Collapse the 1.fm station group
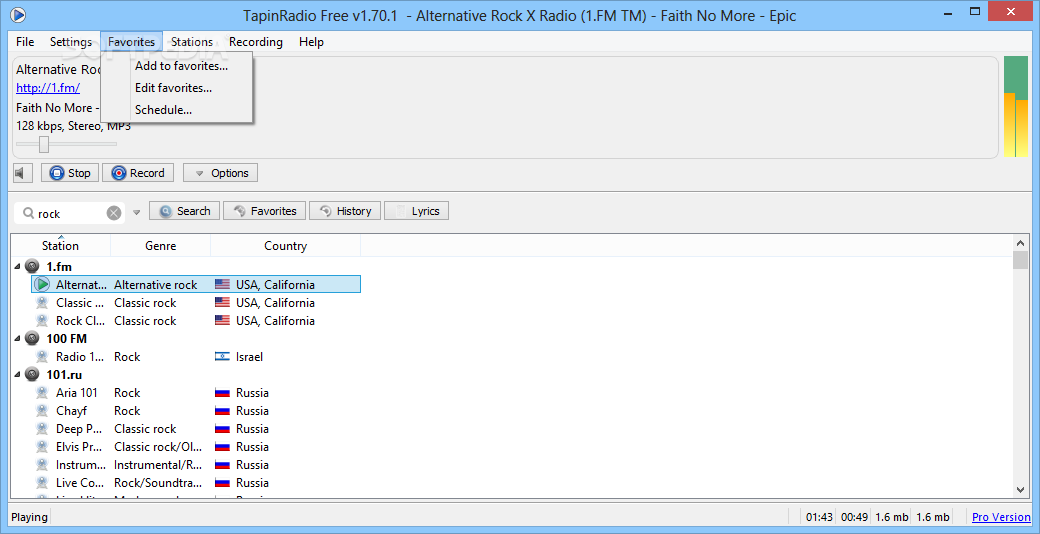Viewport: 1040px width, 534px height. point(17,267)
